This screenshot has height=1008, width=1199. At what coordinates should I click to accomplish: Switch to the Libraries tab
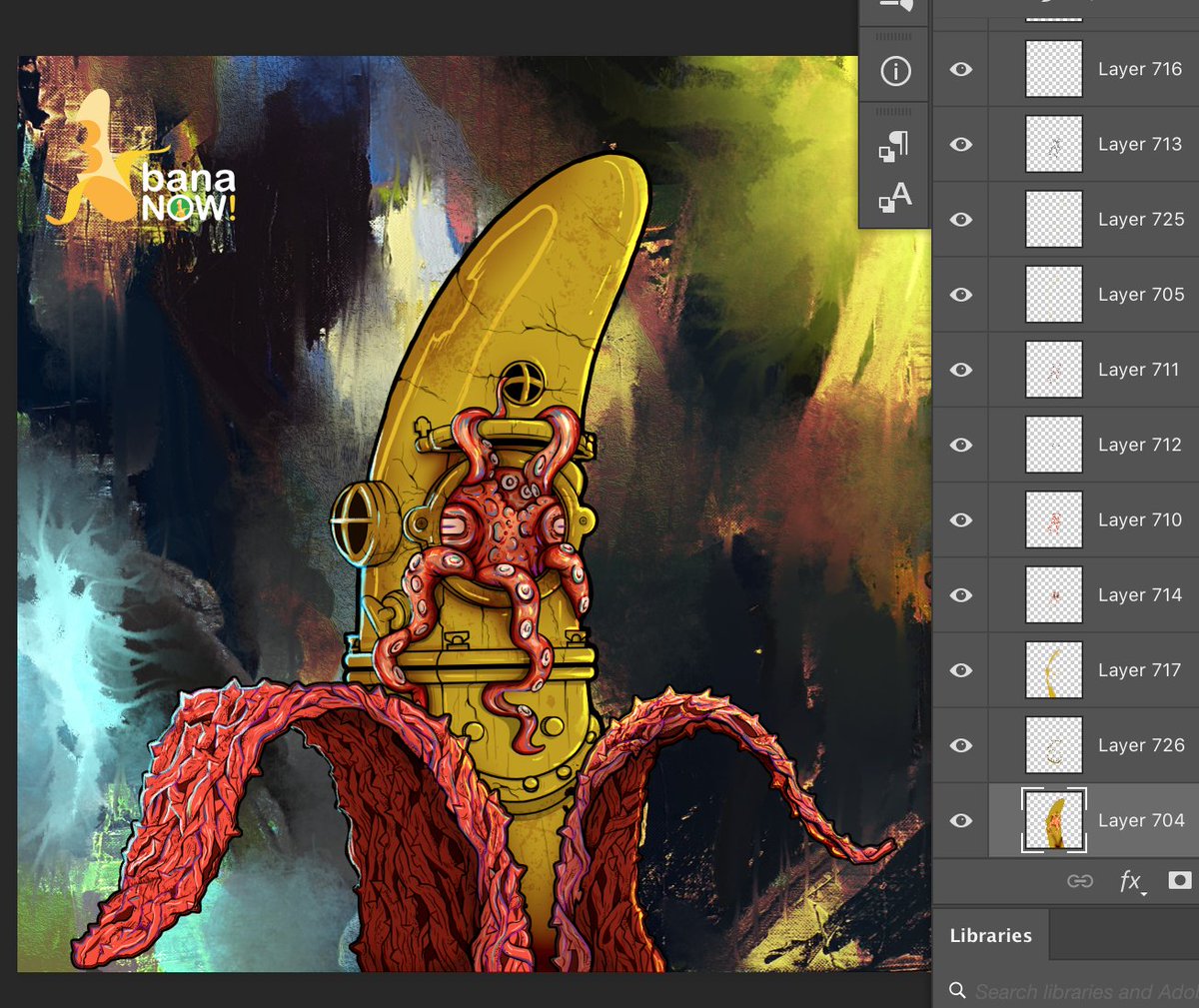[991, 935]
